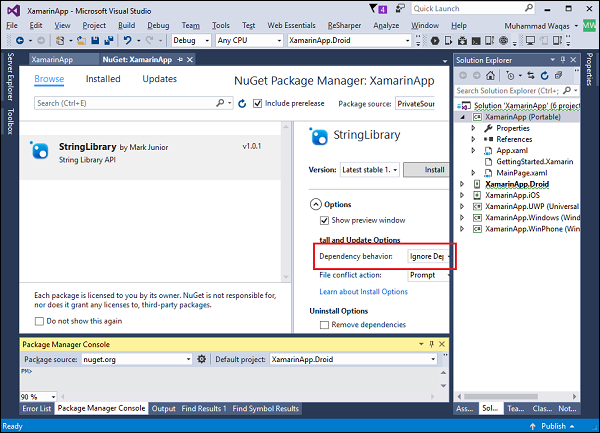Click the Open File folder icon

coord(81,40)
